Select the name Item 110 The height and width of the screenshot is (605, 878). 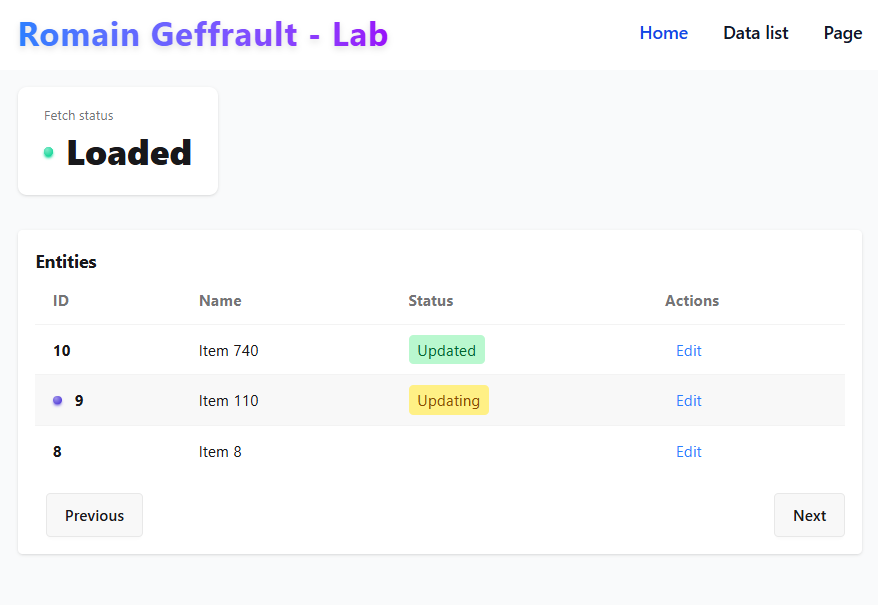tap(228, 401)
